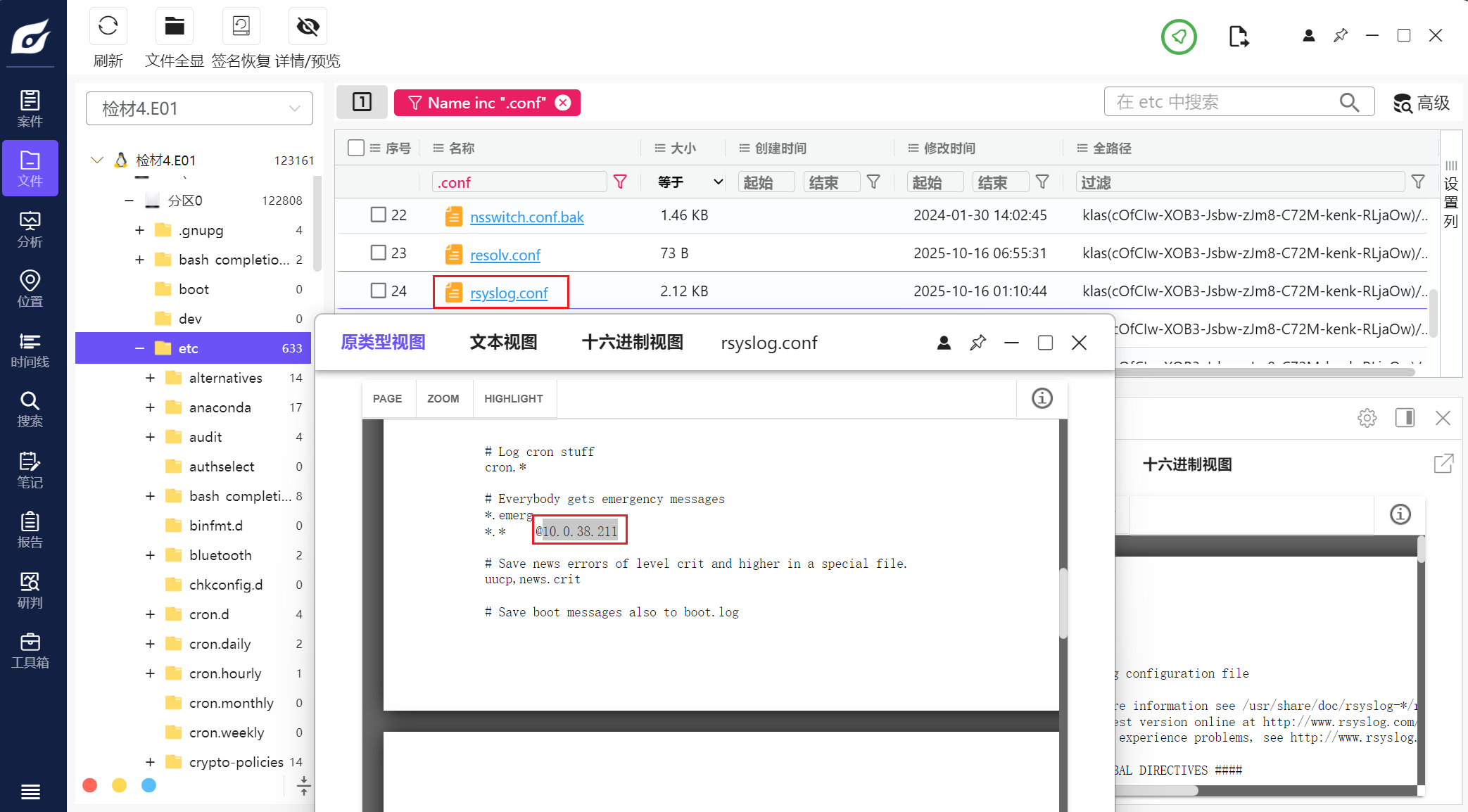Click the 签名恢复 signature recovery icon
This screenshot has width=1468, height=812.
click(241, 27)
